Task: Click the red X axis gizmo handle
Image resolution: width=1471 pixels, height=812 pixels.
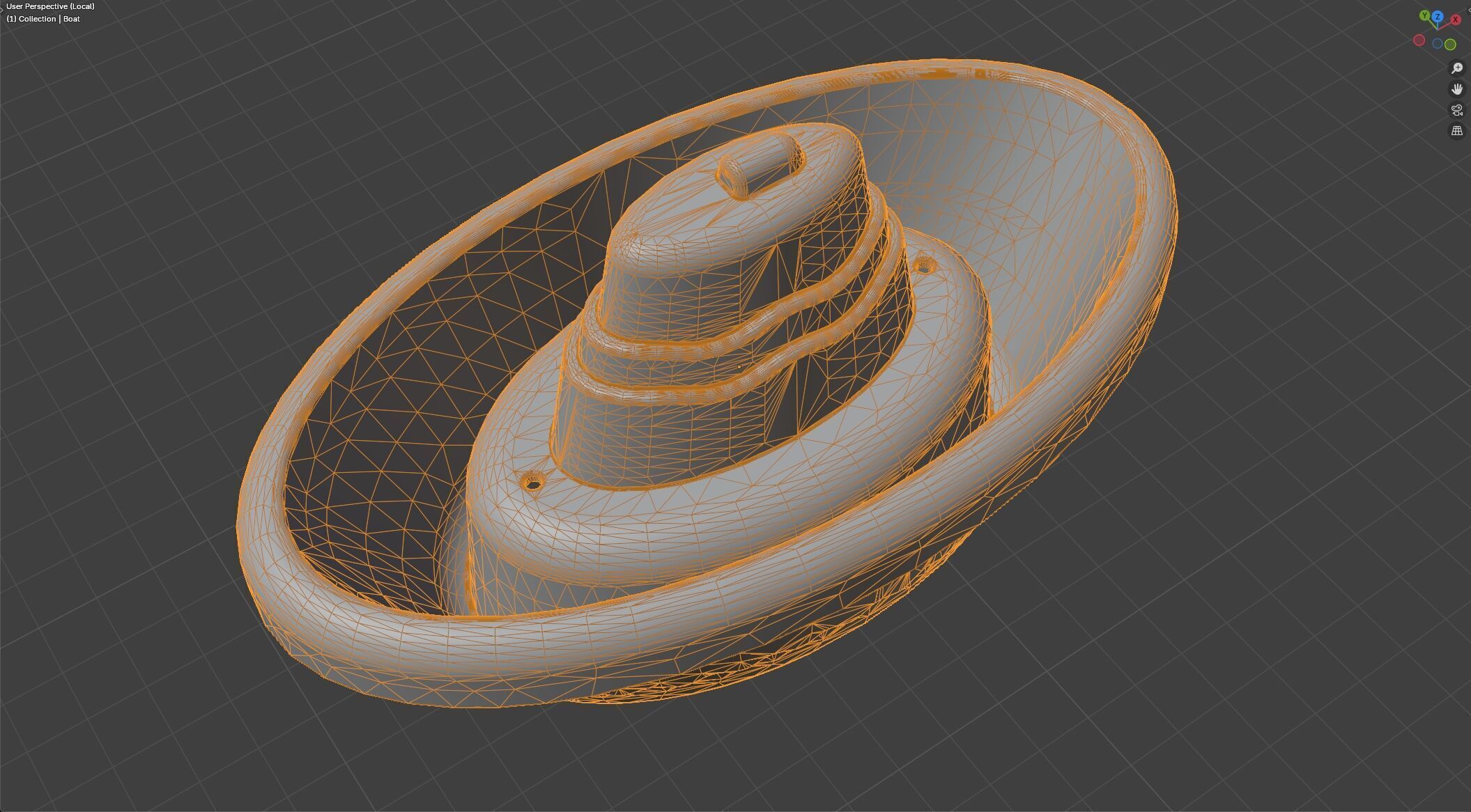Action: [x=1455, y=19]
